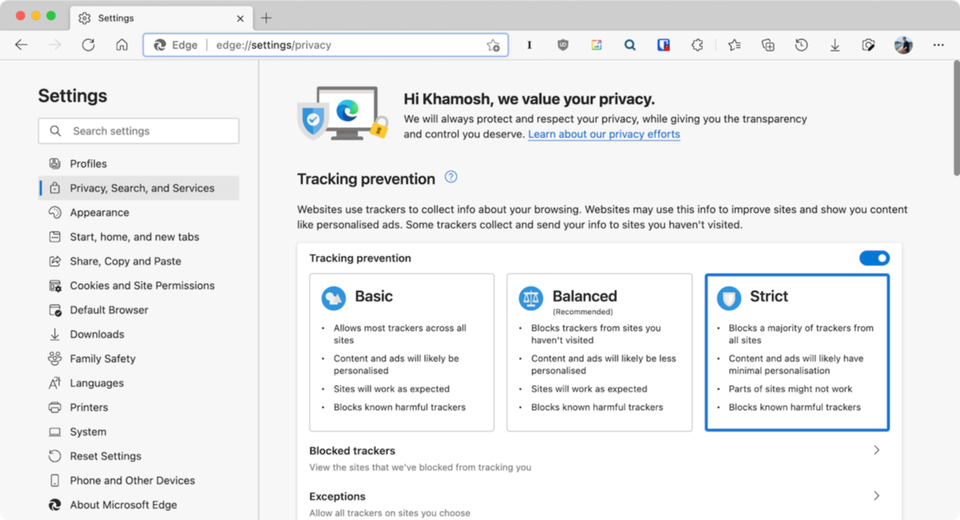Click the 'Blocked trackers' row title
Screen dimensions: 960x520
pyautogui.click(x=352, y=451)
